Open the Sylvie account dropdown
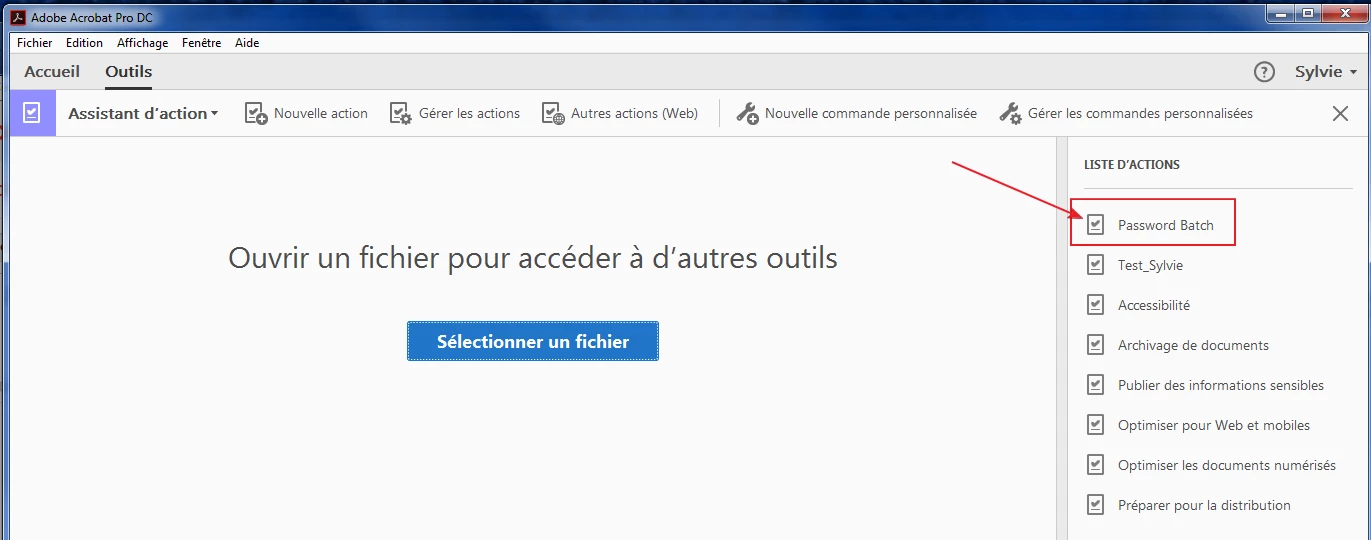1371x540 pixels. click(1326, 72)
